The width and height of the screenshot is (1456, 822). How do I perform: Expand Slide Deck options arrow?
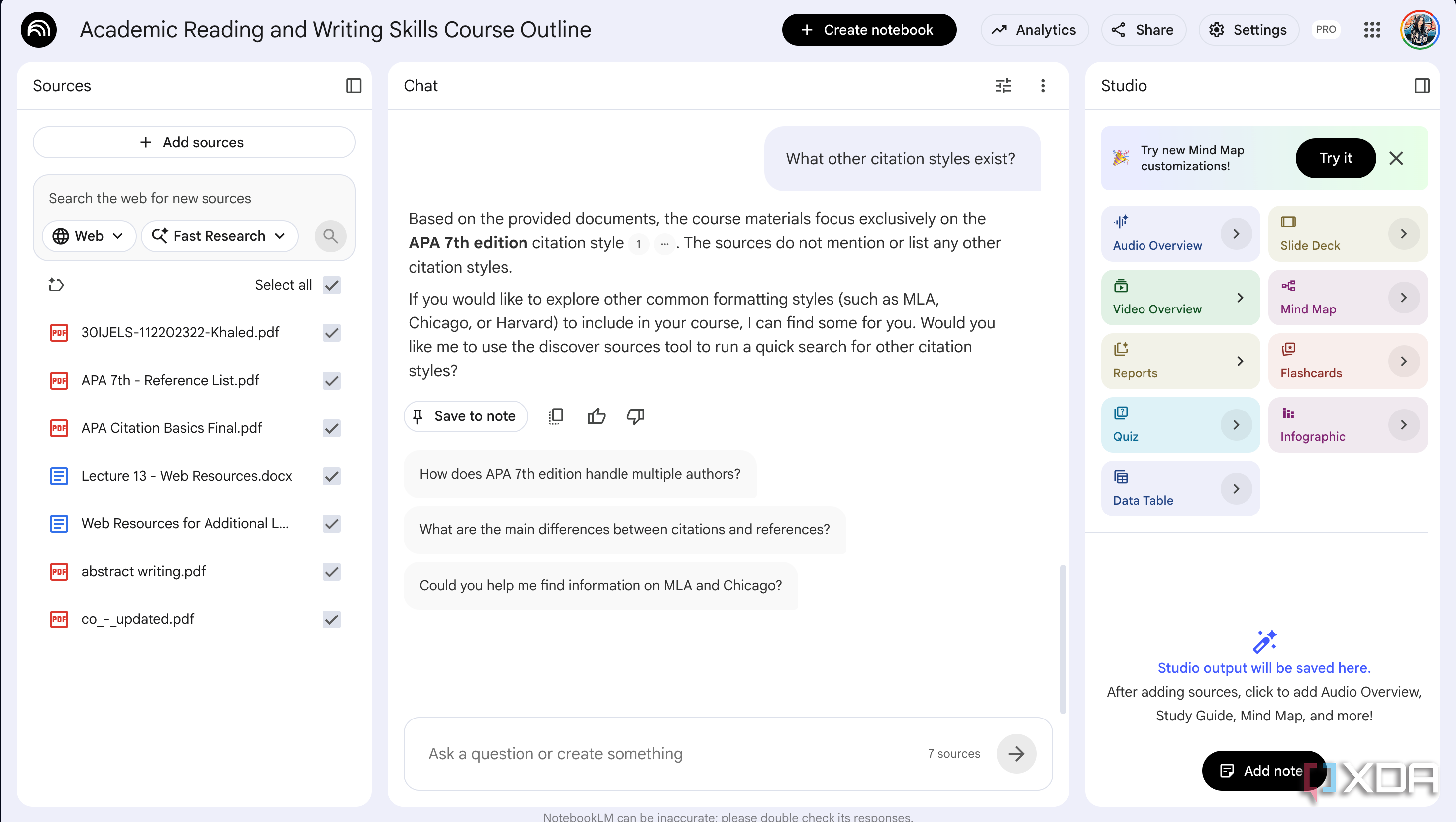tap(1403, 233)
